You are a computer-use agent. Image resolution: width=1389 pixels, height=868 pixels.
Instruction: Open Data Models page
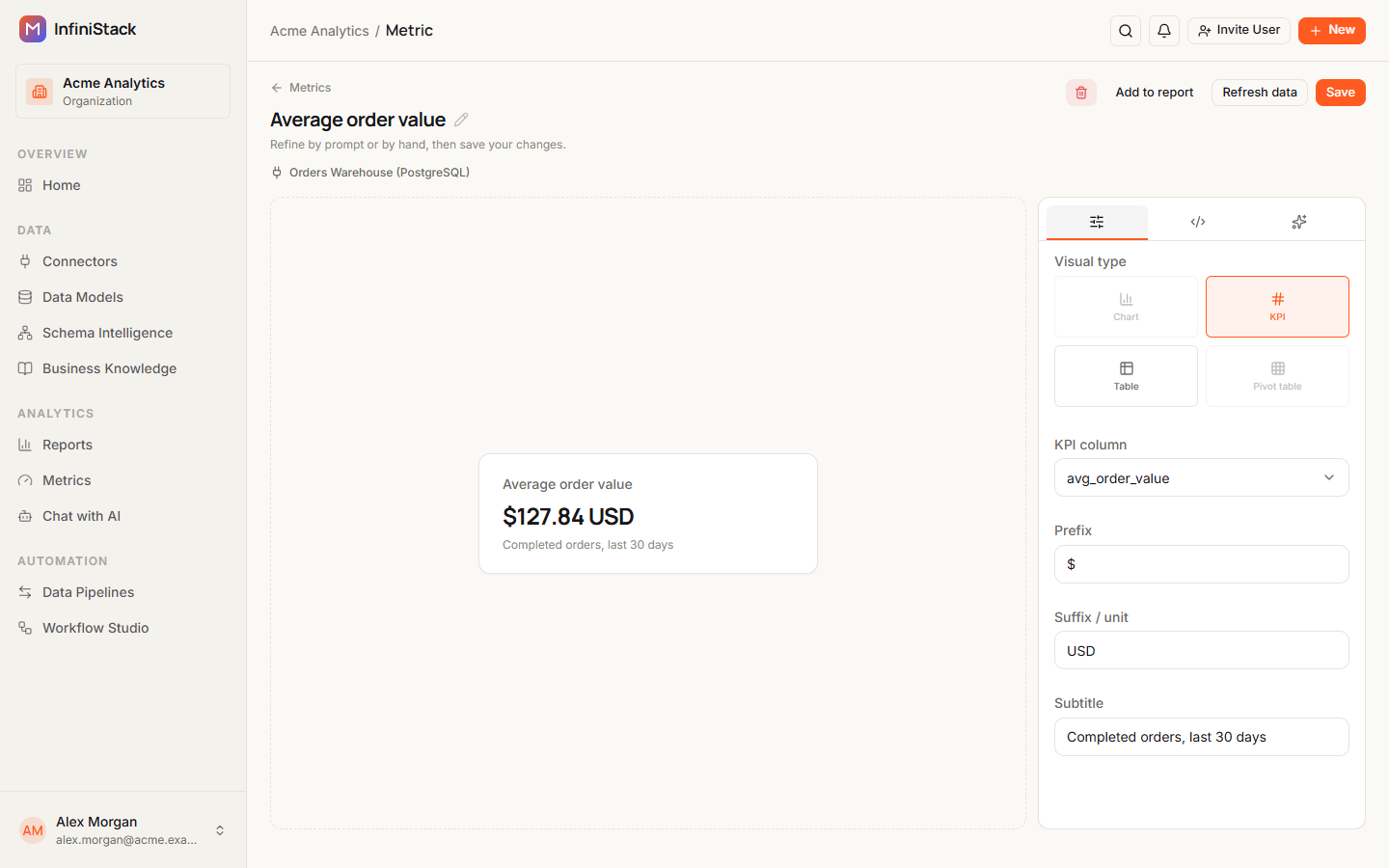[x=123, y=297]
